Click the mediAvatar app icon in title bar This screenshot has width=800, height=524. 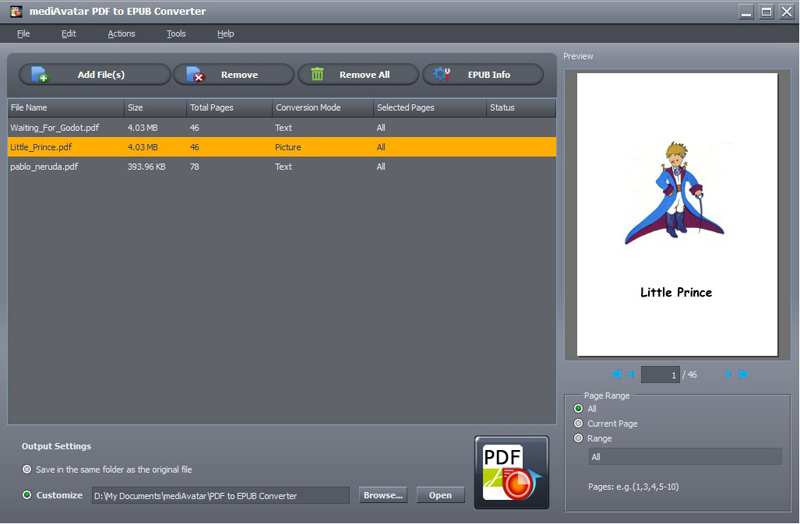(16, 11)
